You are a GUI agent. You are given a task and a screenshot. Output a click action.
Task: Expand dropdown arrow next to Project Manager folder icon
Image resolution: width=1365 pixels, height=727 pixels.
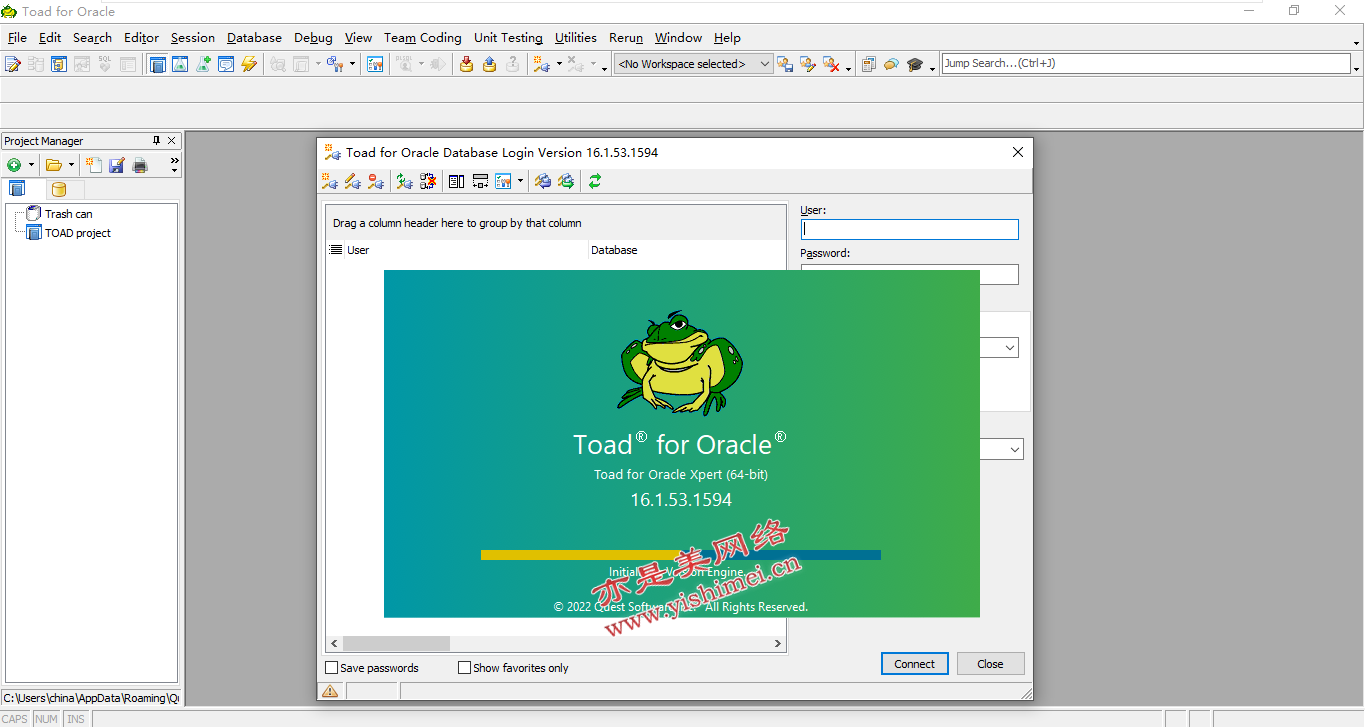click(x=71, y=165)
